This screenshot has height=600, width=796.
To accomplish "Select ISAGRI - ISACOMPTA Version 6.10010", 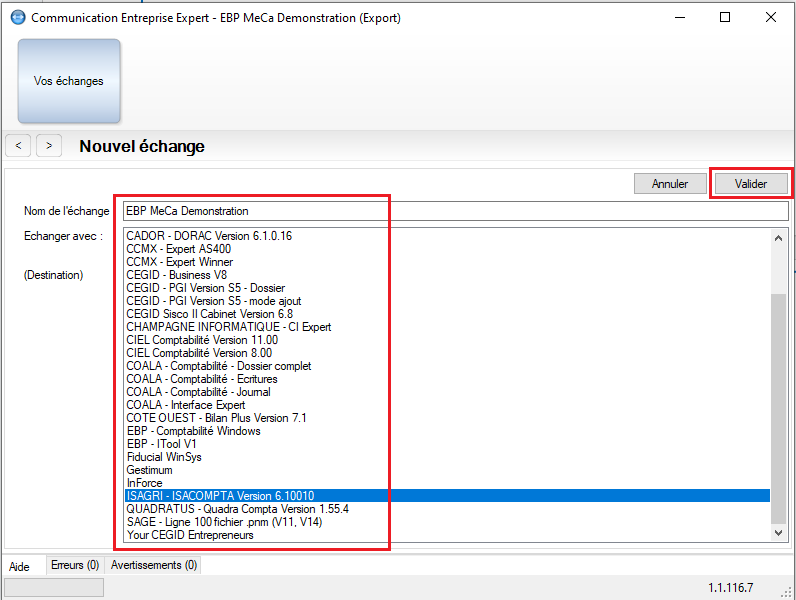I will tap(447, 496).
